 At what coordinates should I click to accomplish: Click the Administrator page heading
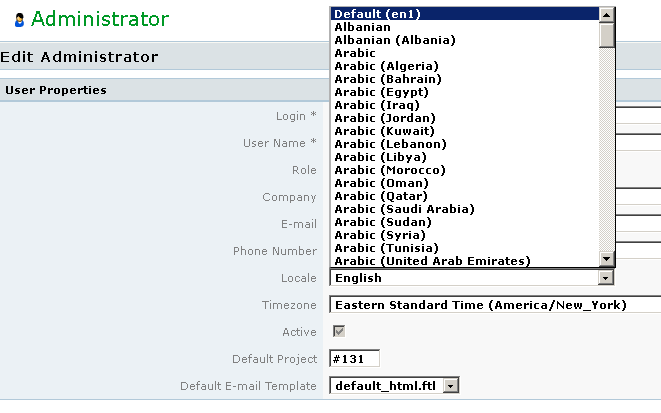[100, 19]
